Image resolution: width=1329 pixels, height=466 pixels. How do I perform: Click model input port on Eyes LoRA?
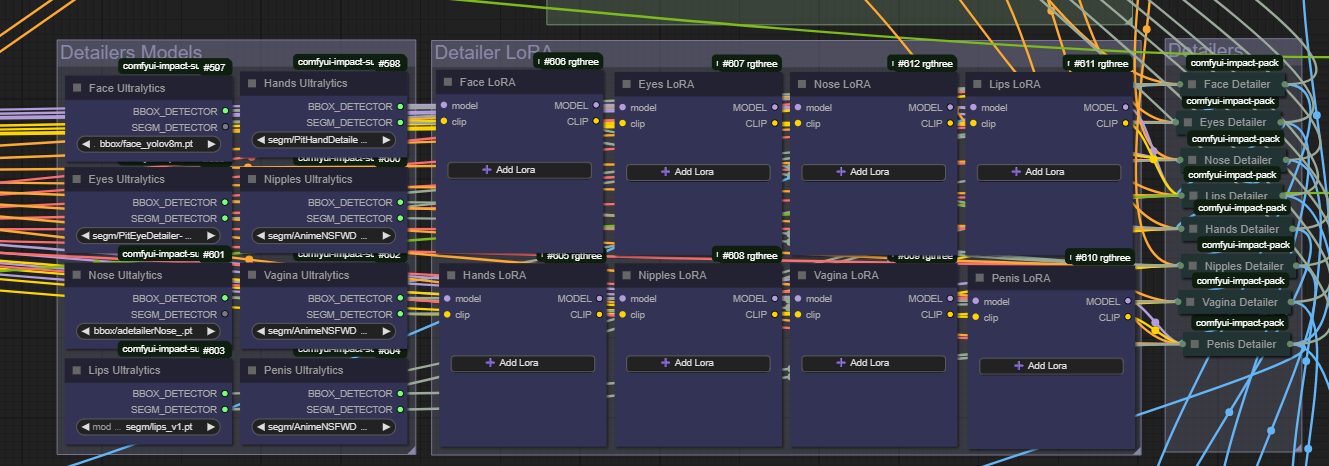[x=622, y=107]
